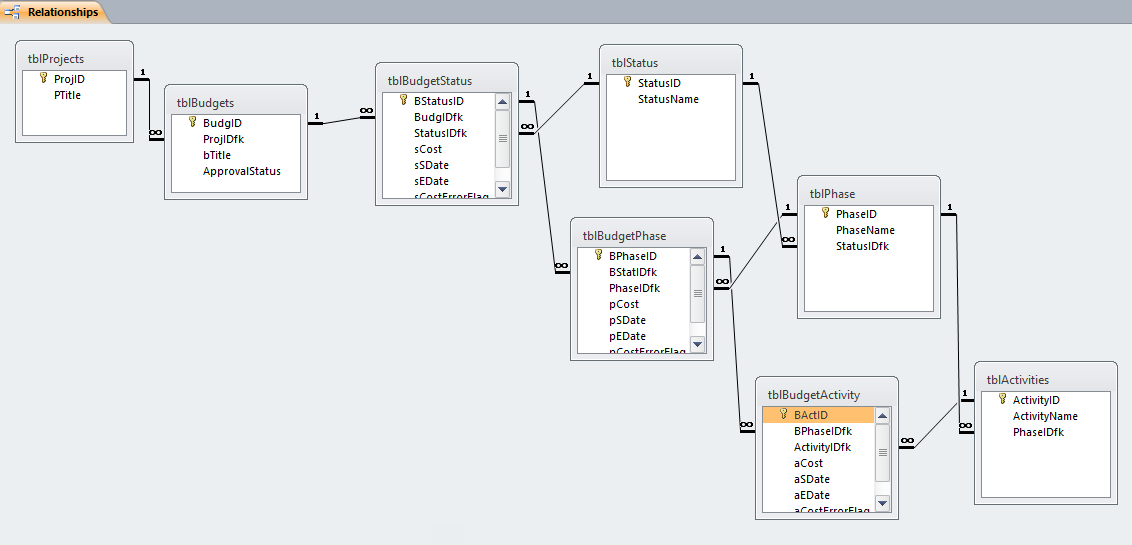The height and width of the screenshot is (545, 1132).
Task: Select the PhaseIDfk field in tblBudgetPhase
Action: (634, 287)
